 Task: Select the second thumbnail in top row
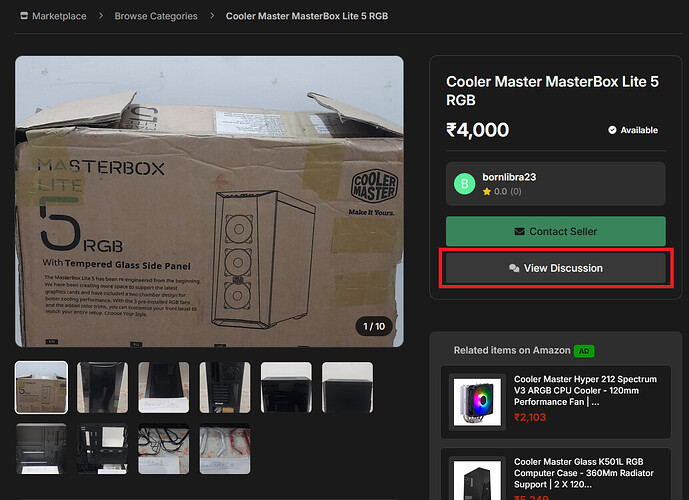point(103,387)
